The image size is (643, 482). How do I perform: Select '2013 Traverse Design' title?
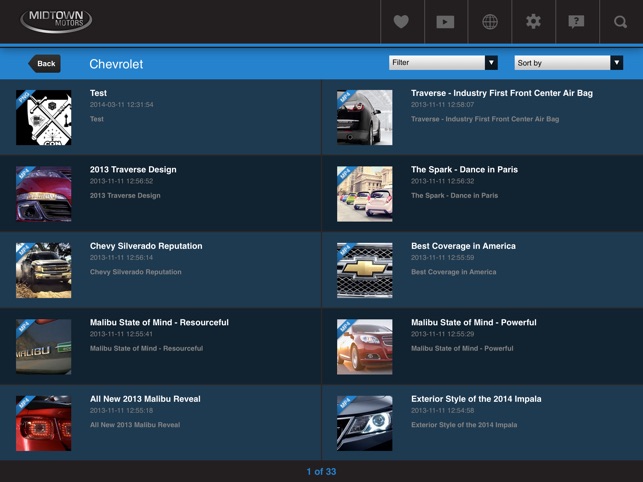point(133,169)
